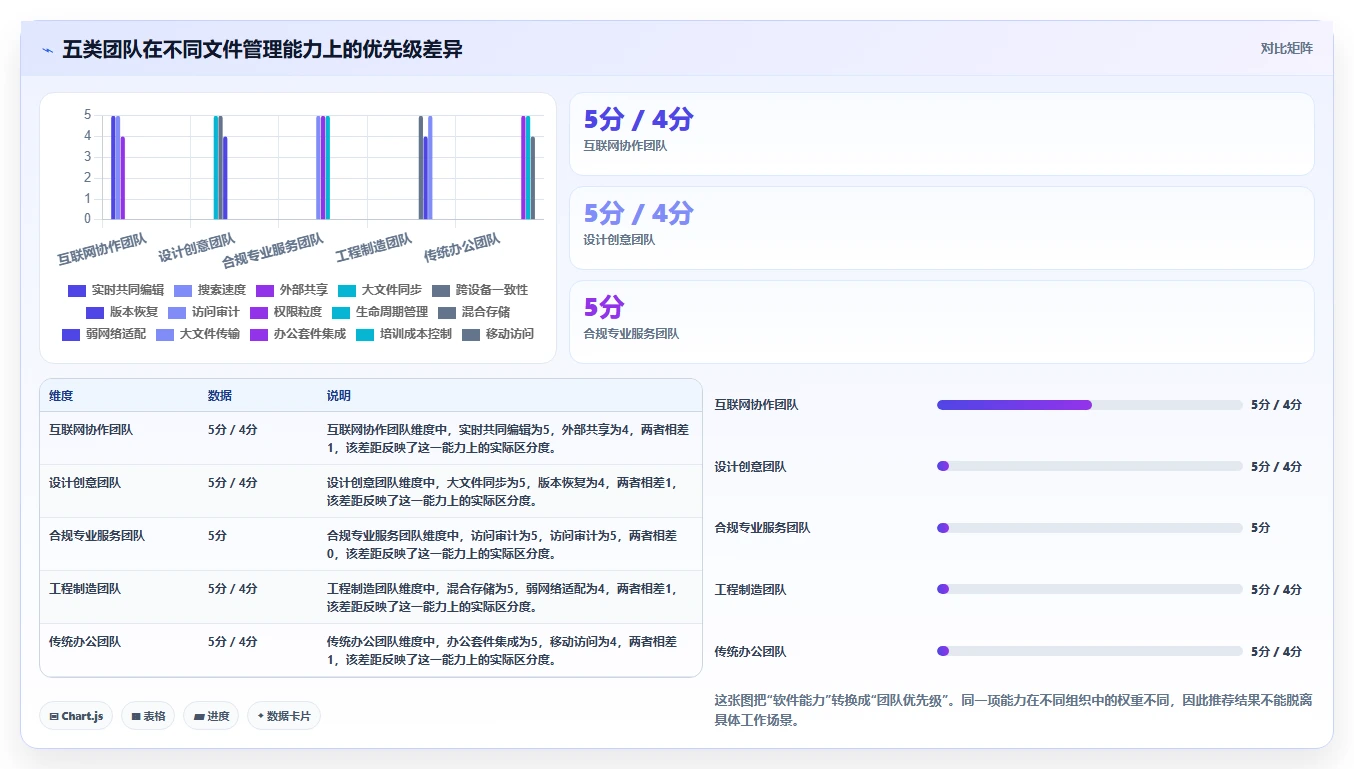Click the 设计创意团队 progress bar
Image resolution: width=1354 pixels, height=769 pixels.
point(1090,466)
